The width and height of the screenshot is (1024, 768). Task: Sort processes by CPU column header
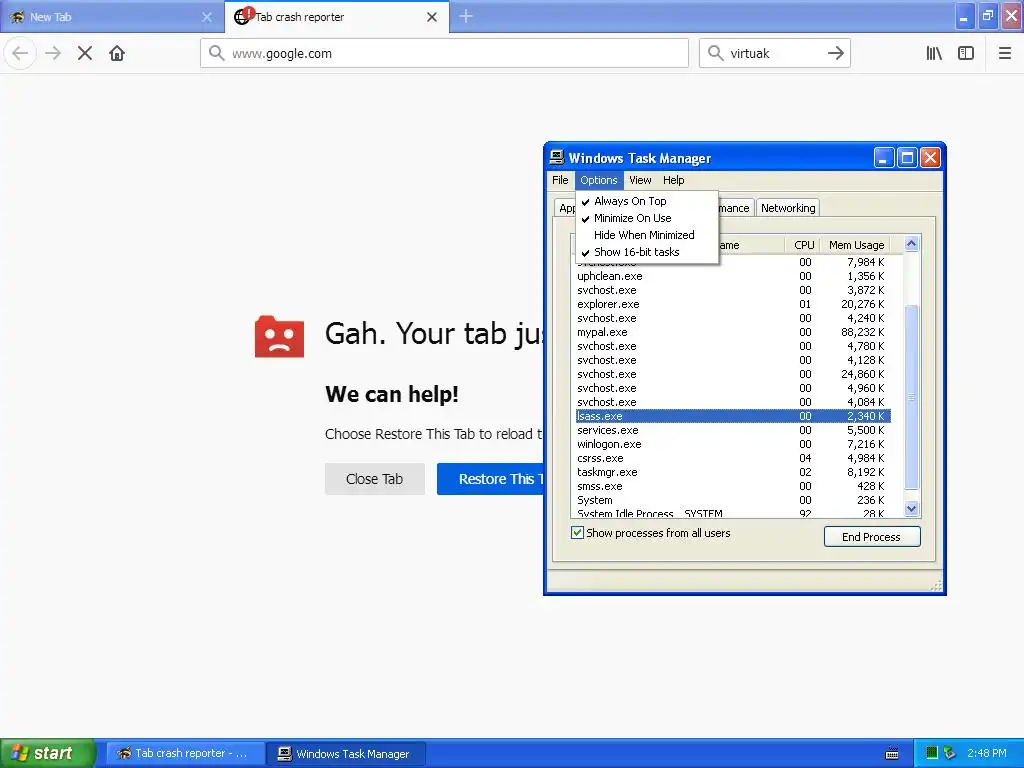[x=802, y=245]
